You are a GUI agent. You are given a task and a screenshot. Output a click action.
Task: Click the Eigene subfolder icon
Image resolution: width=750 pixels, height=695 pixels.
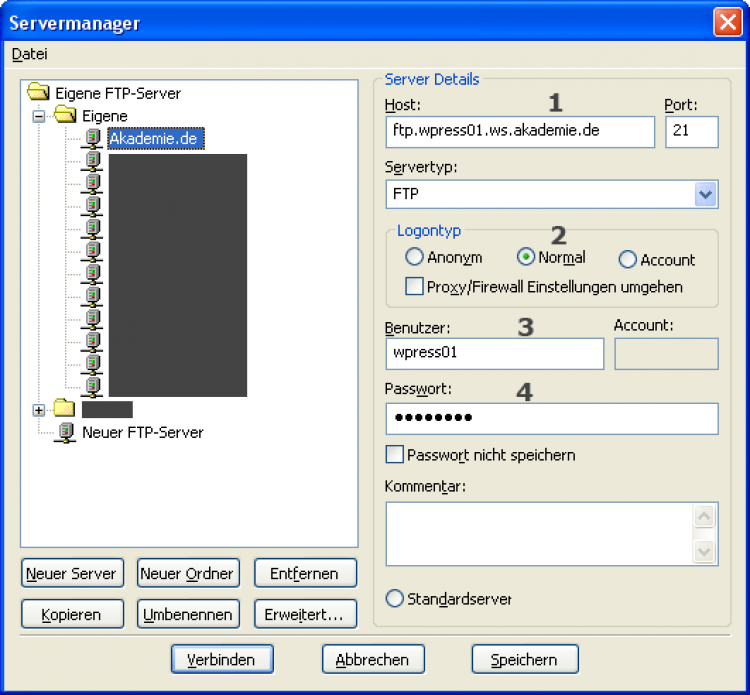pos(66,116)
